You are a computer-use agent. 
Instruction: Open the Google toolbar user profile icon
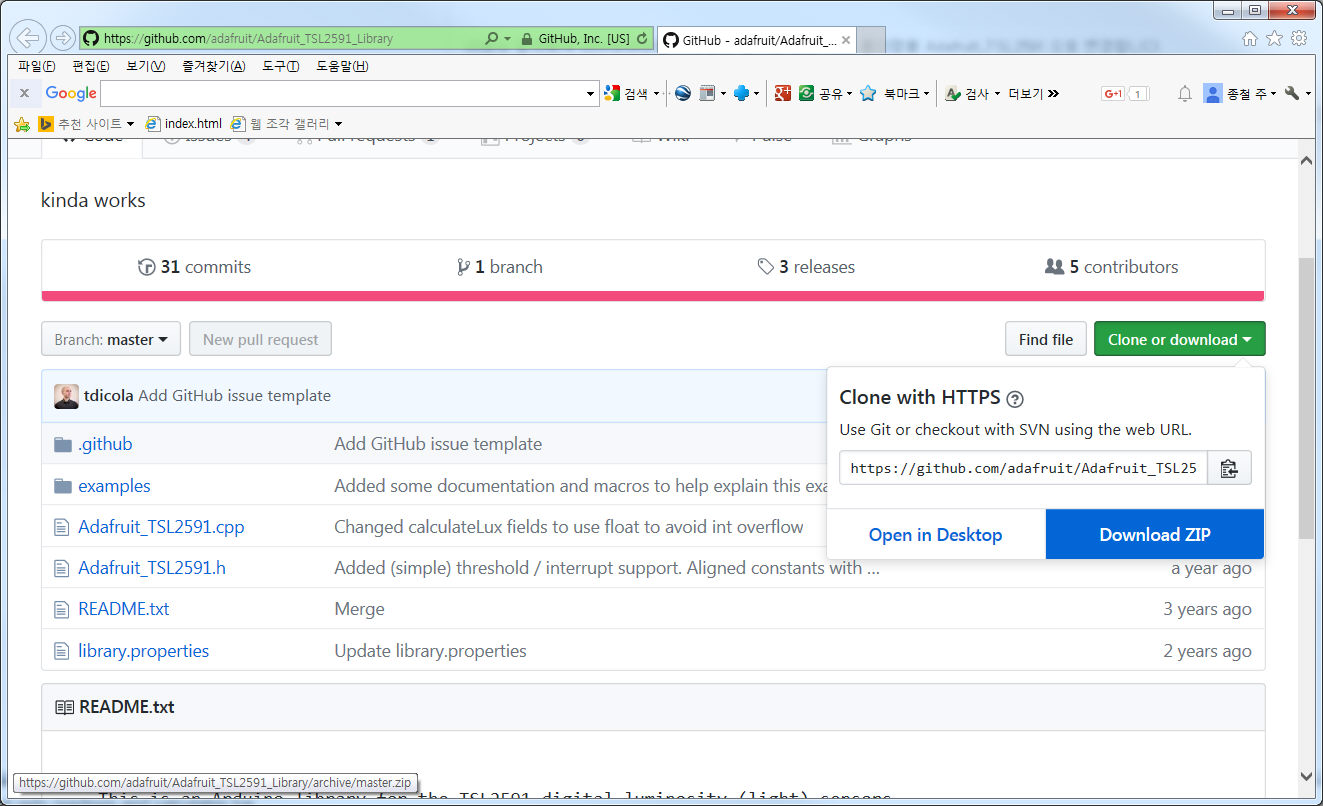click(1213, 93)
